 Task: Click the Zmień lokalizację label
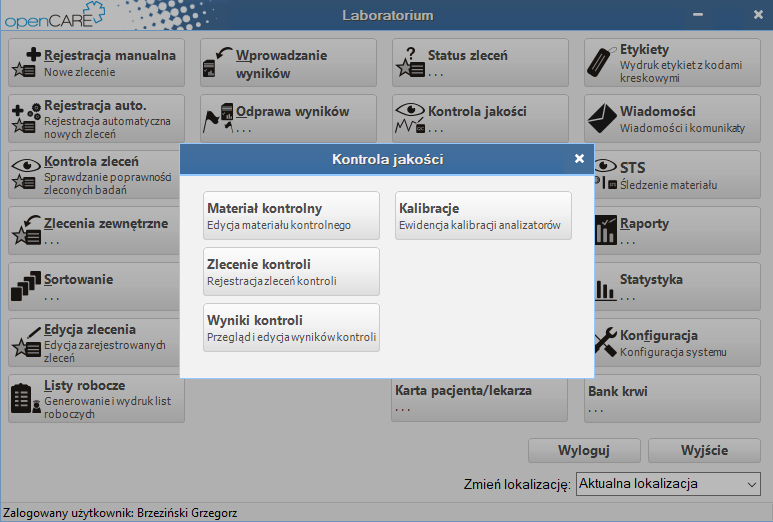coord(517,485)
